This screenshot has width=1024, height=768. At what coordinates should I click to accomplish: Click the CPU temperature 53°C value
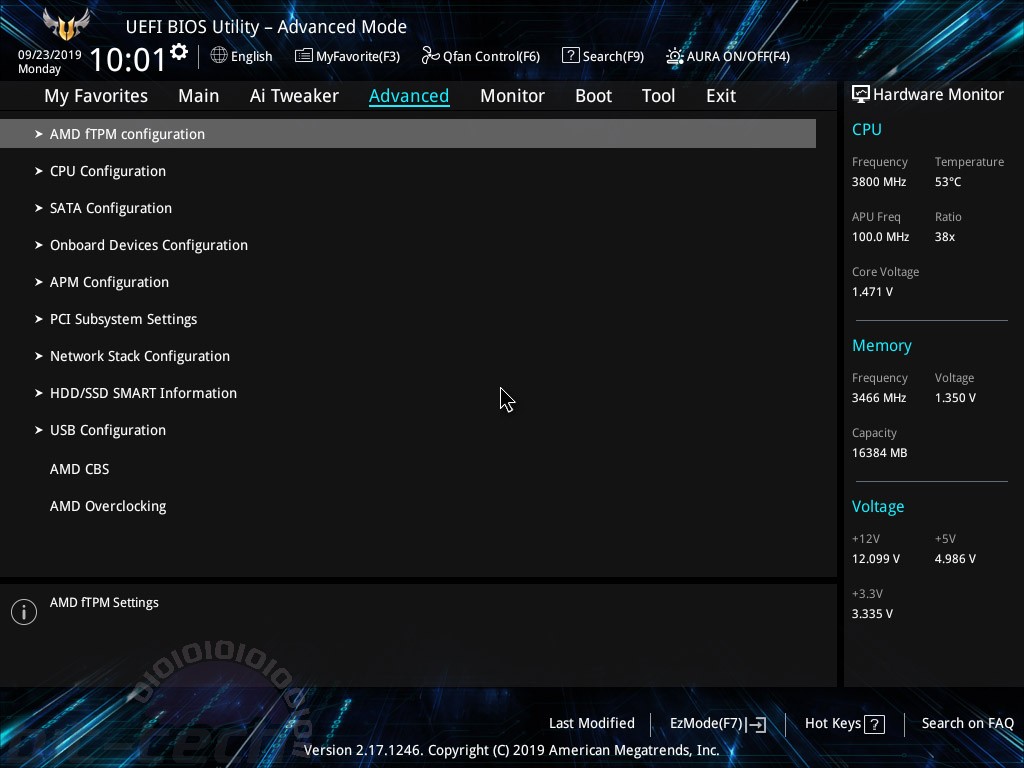click(x=948, y=182)
